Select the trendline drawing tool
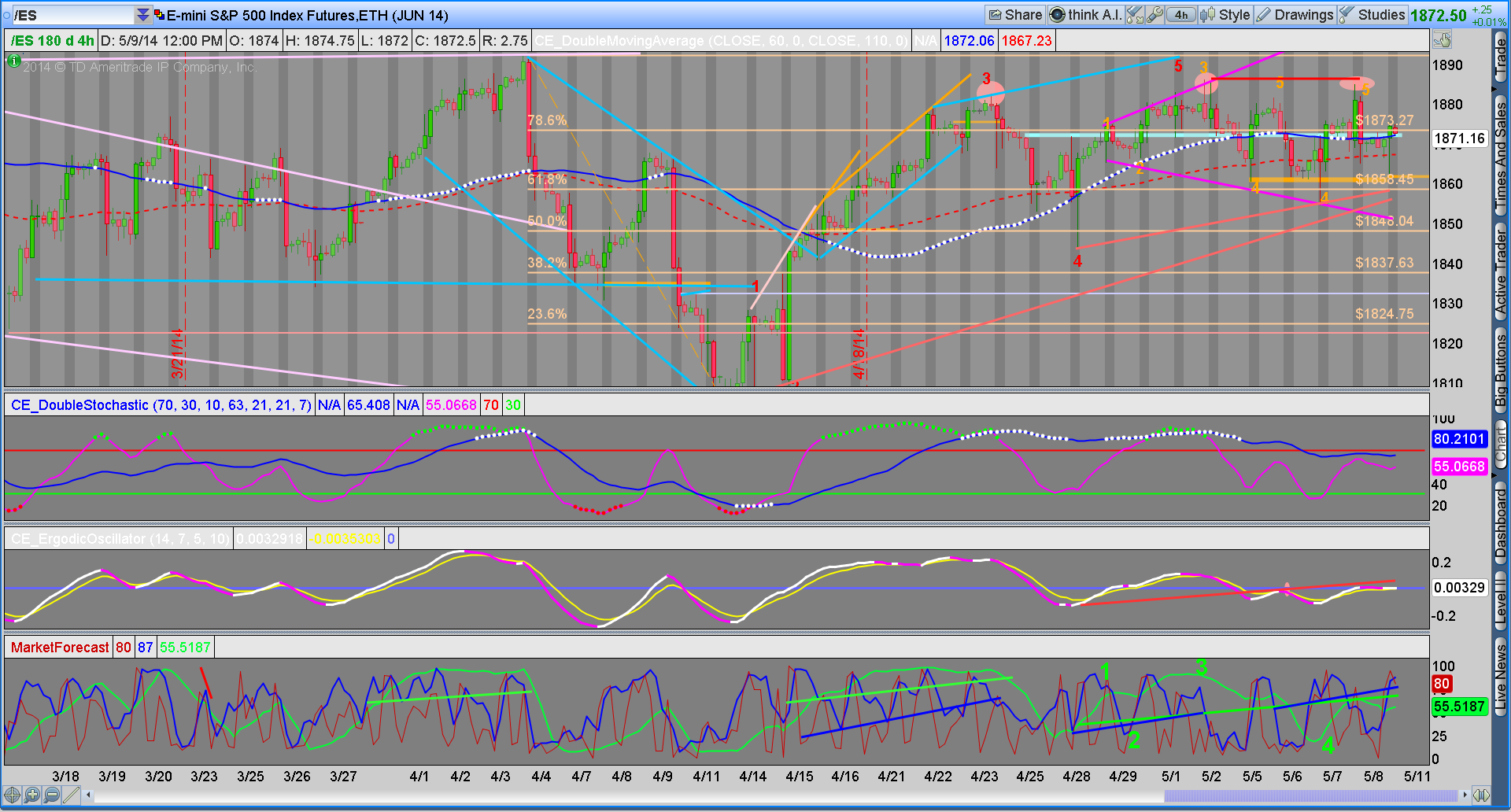Image resolution: width=1511 pixels, height=812 pixels. point(71,795)
